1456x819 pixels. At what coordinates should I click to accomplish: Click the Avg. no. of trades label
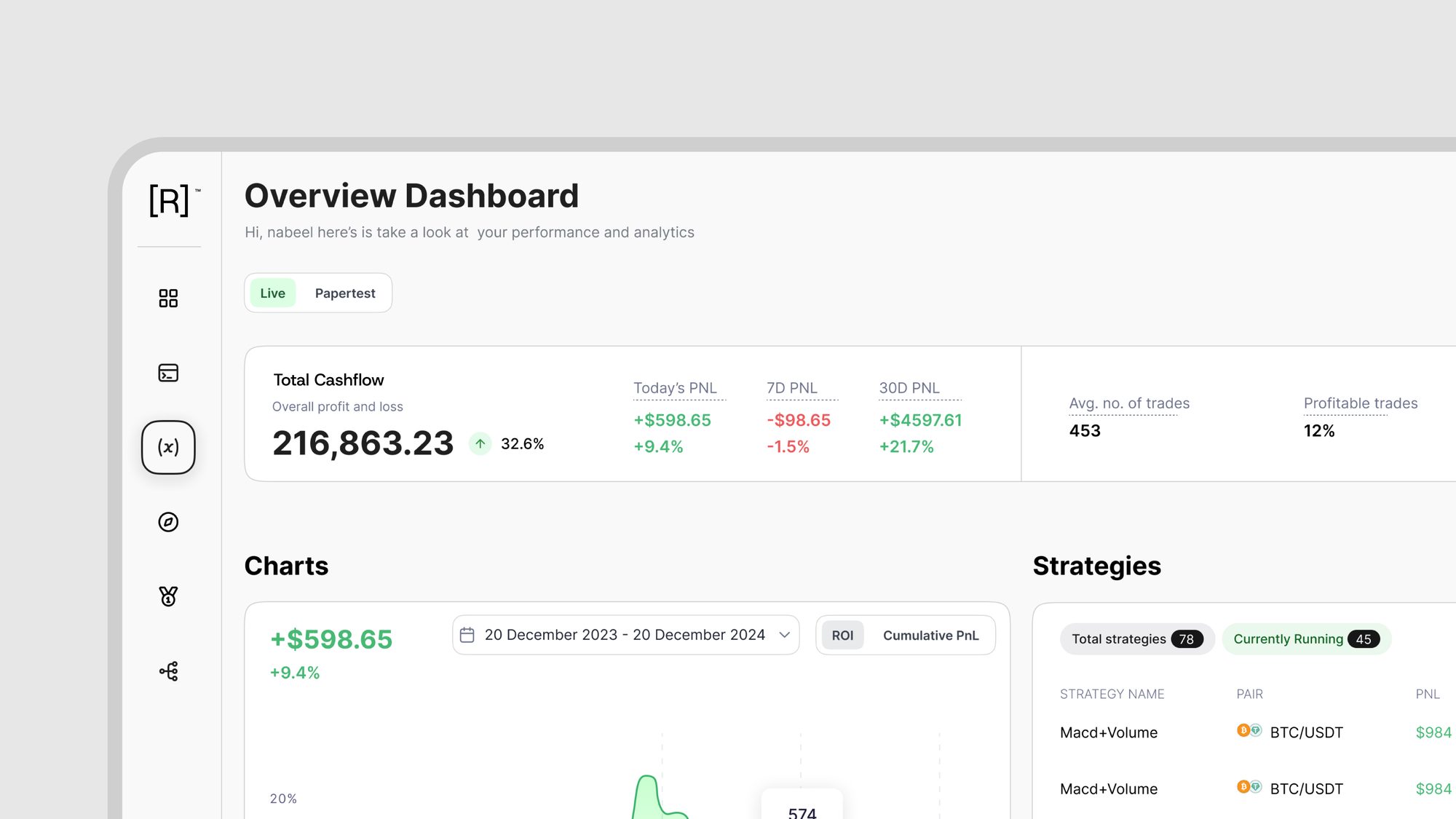1129,403
